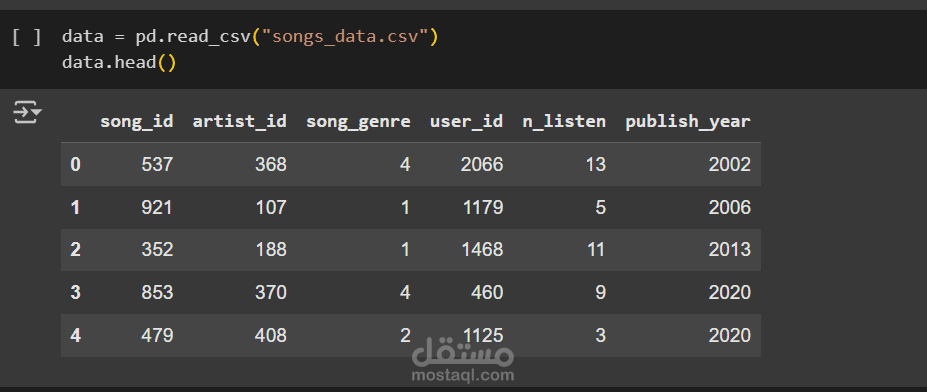
Task: Click row index 2
Action: [x=75, y=250]
